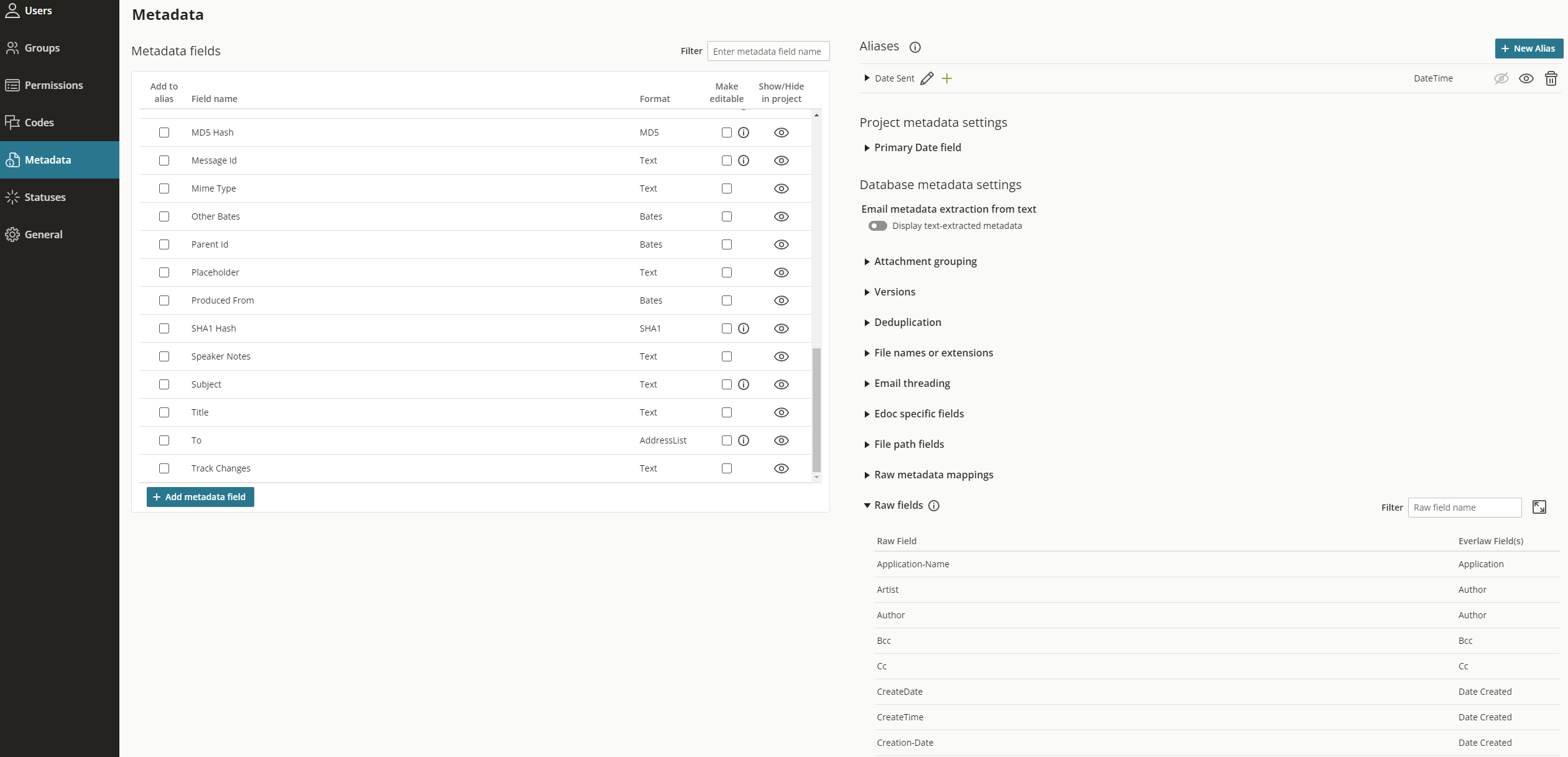Click the Add metadata field button

200,497
